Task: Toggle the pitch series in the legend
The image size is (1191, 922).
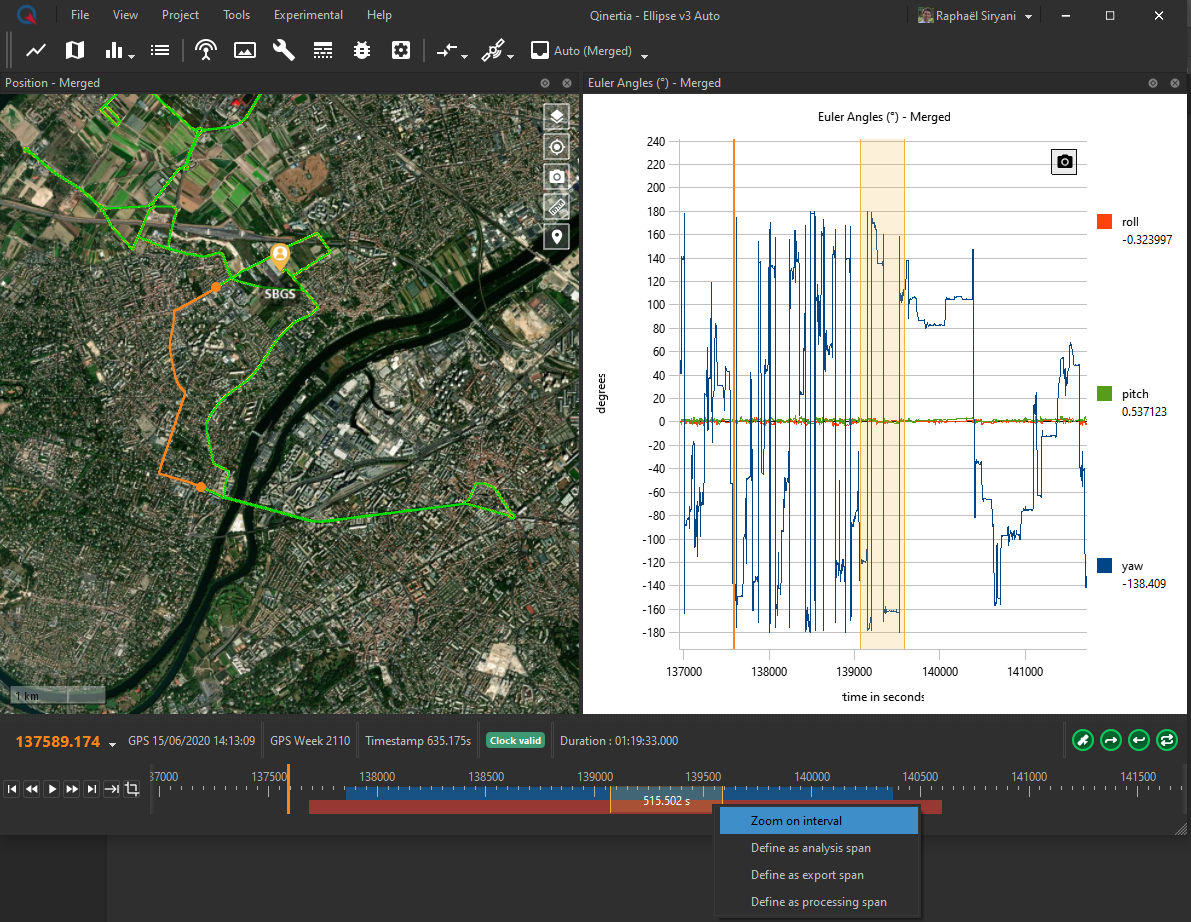Action: 1105,393
